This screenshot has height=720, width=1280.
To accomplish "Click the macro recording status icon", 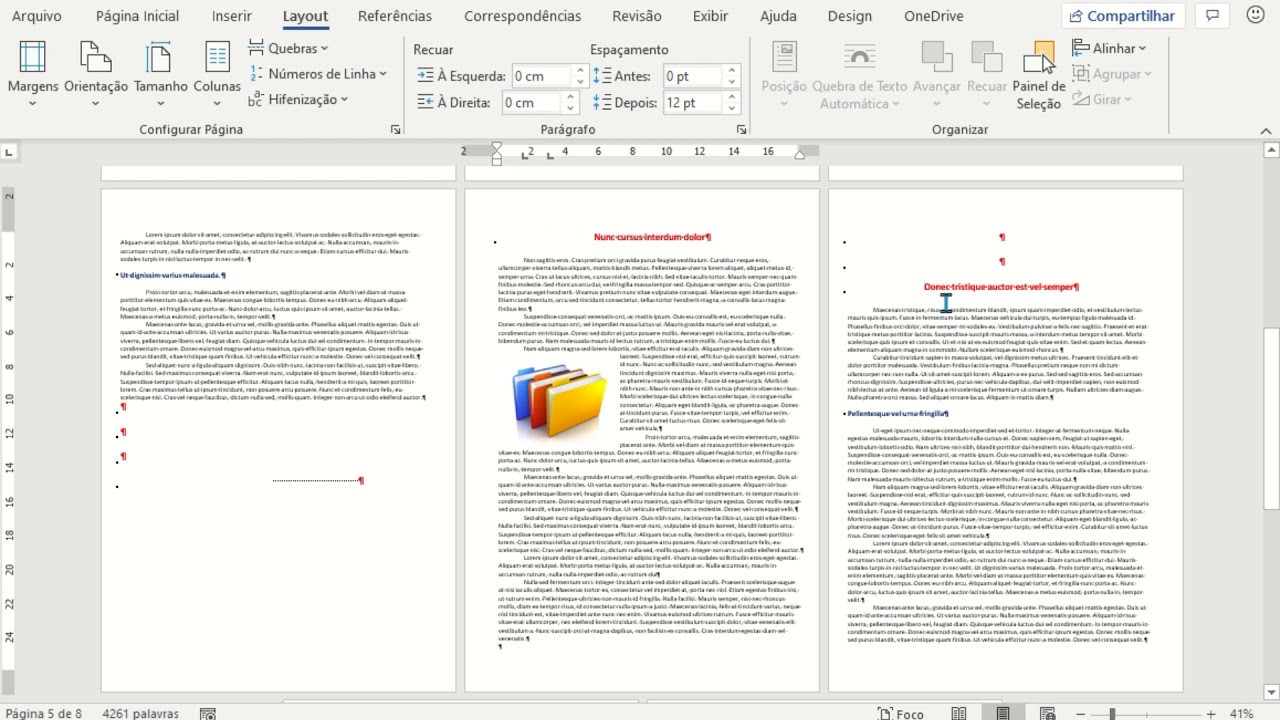I will tap(207, 713).
